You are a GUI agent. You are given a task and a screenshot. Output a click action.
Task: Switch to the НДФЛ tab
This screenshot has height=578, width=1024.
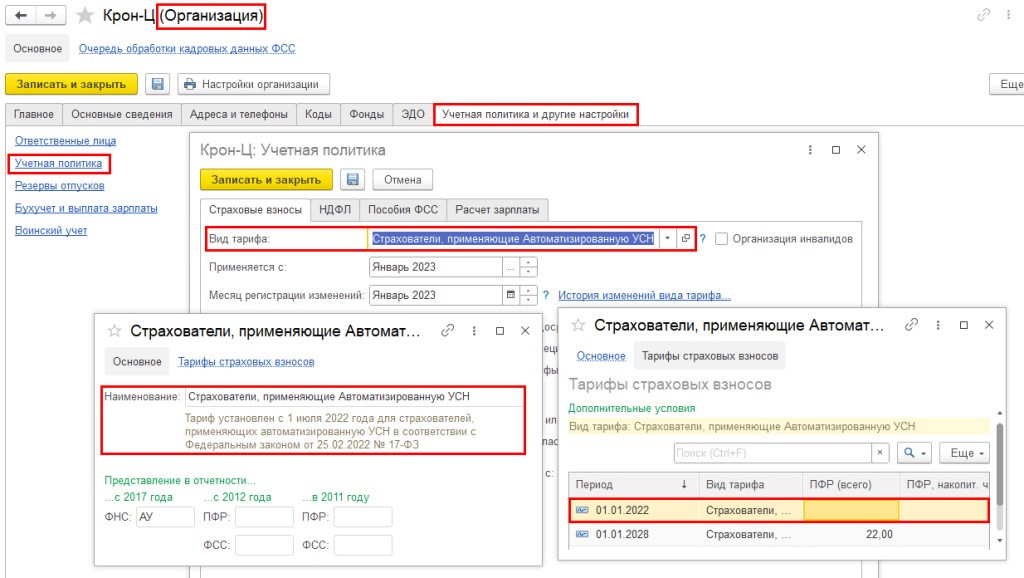pyautogui.click(x=334, y=209)
